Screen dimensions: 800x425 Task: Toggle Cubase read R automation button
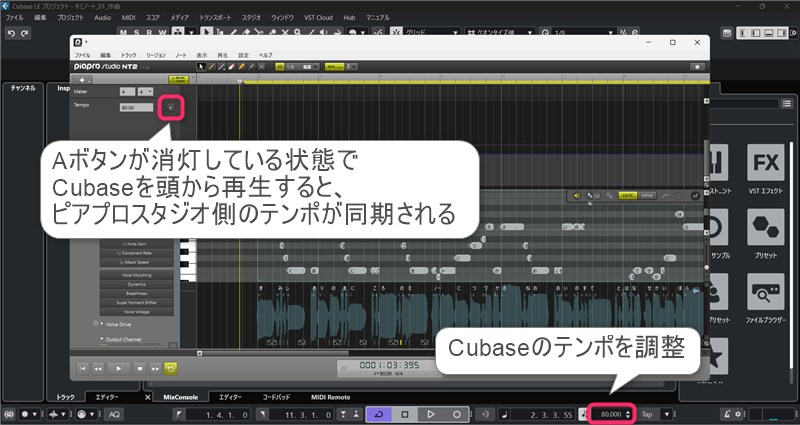(149, 33)
